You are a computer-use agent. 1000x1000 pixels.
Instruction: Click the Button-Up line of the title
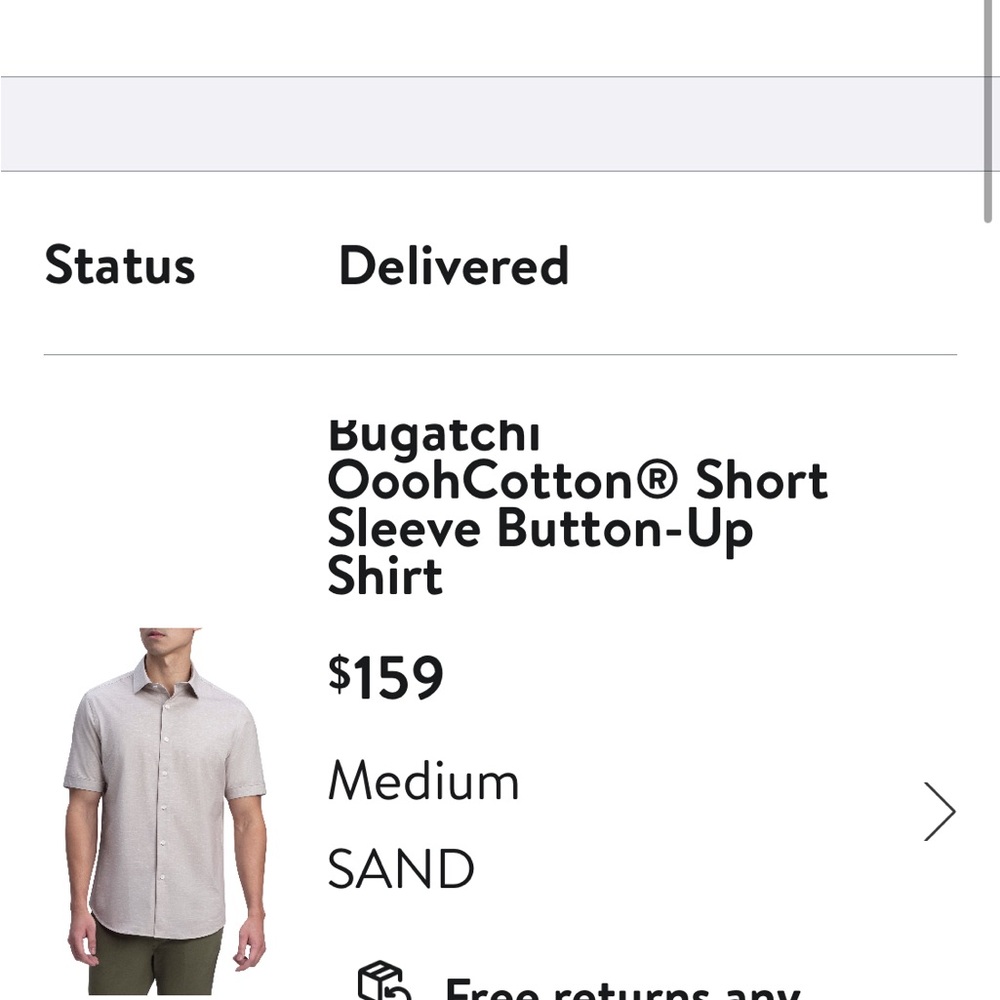541,528
